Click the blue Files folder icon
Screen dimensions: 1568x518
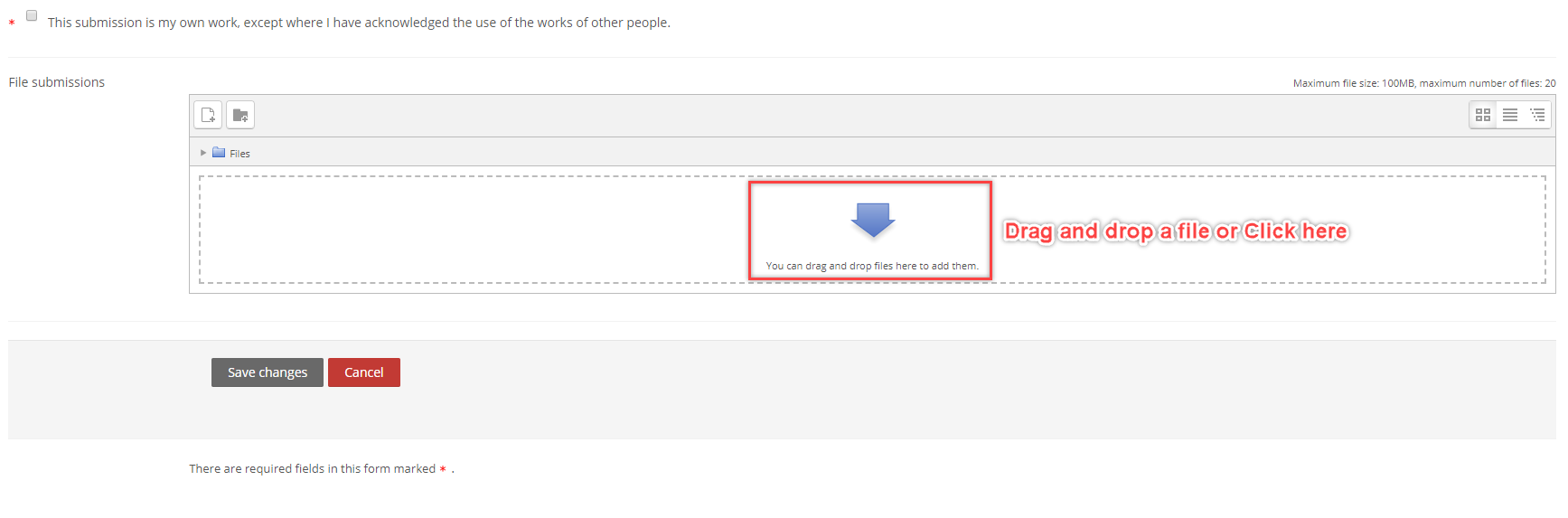coord(219,153)
